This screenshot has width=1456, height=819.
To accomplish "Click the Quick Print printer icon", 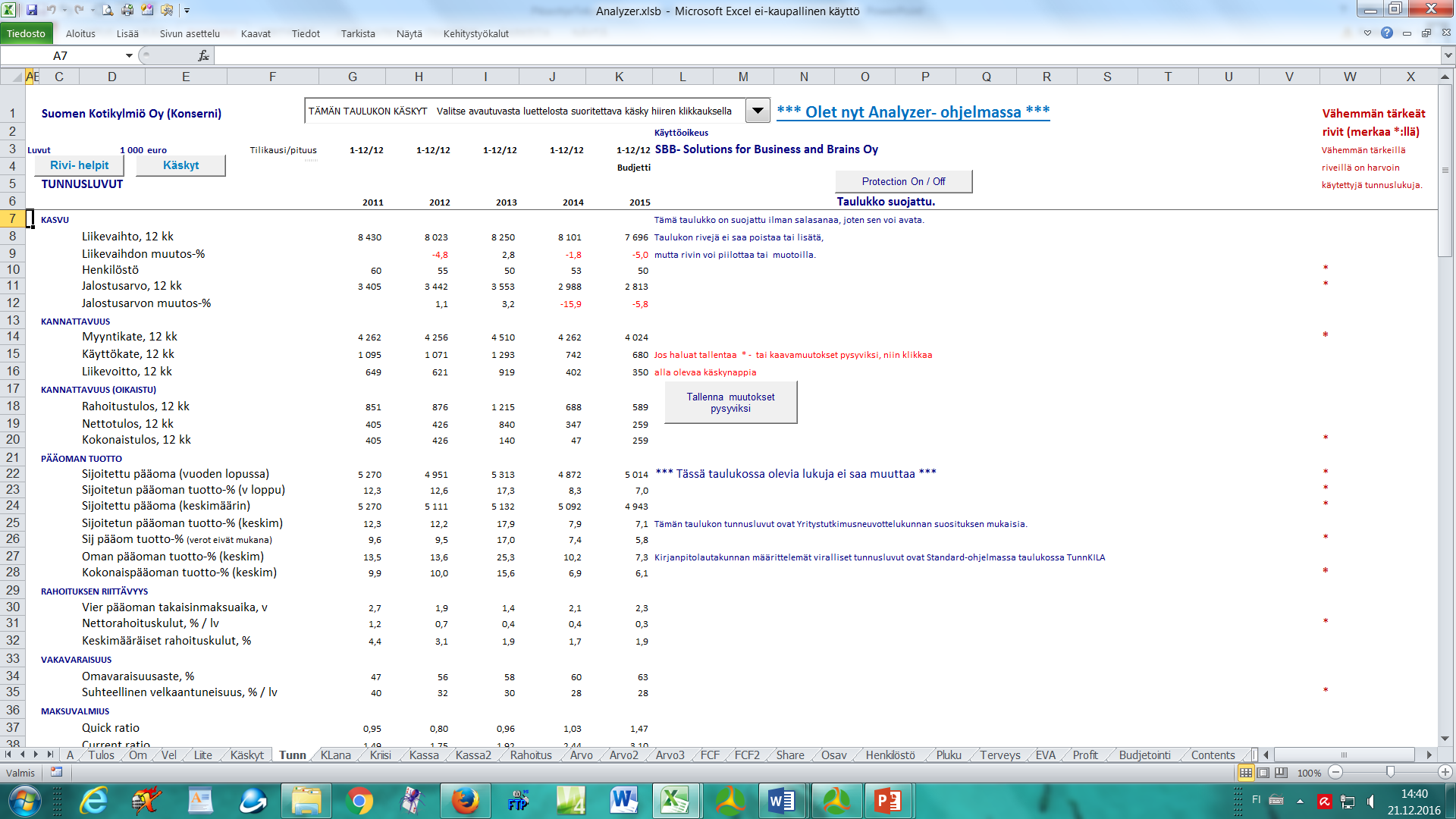I will [127, 10].
